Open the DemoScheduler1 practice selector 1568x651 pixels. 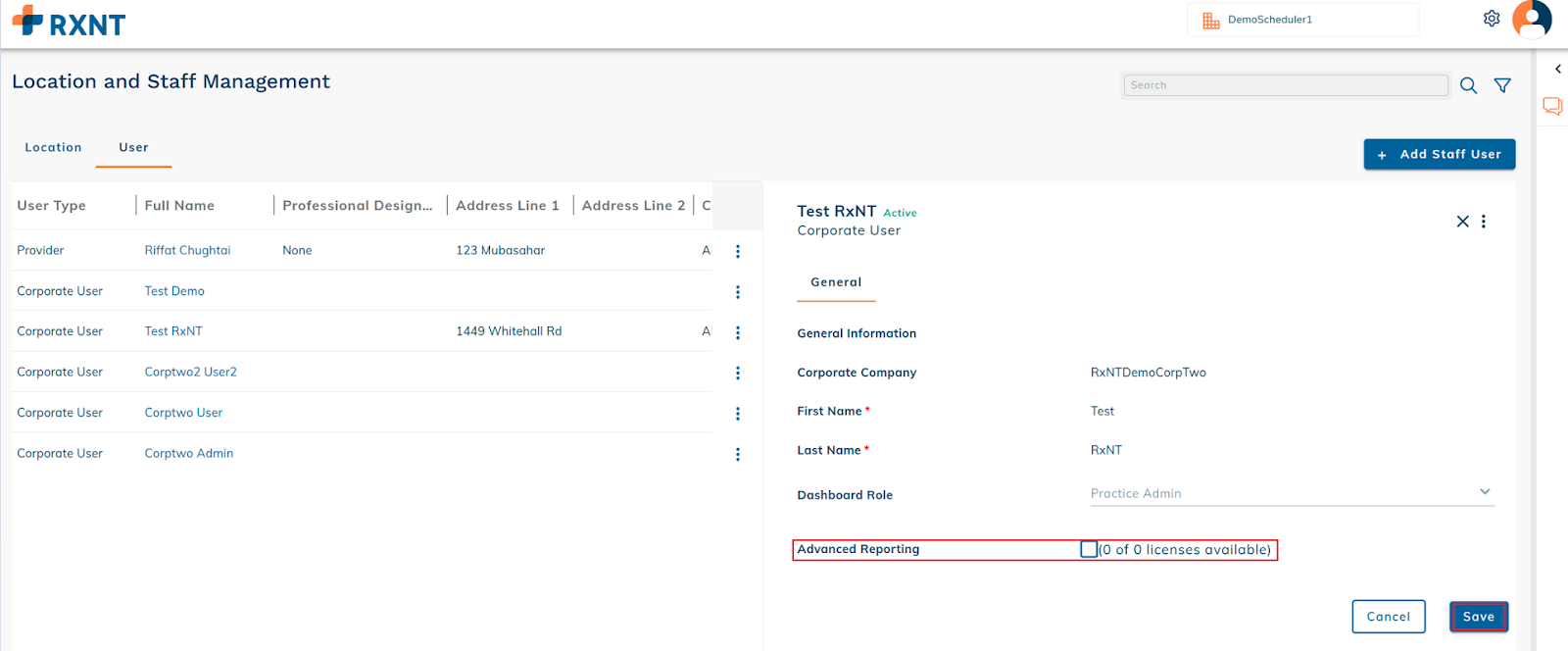pos(1301,20)
